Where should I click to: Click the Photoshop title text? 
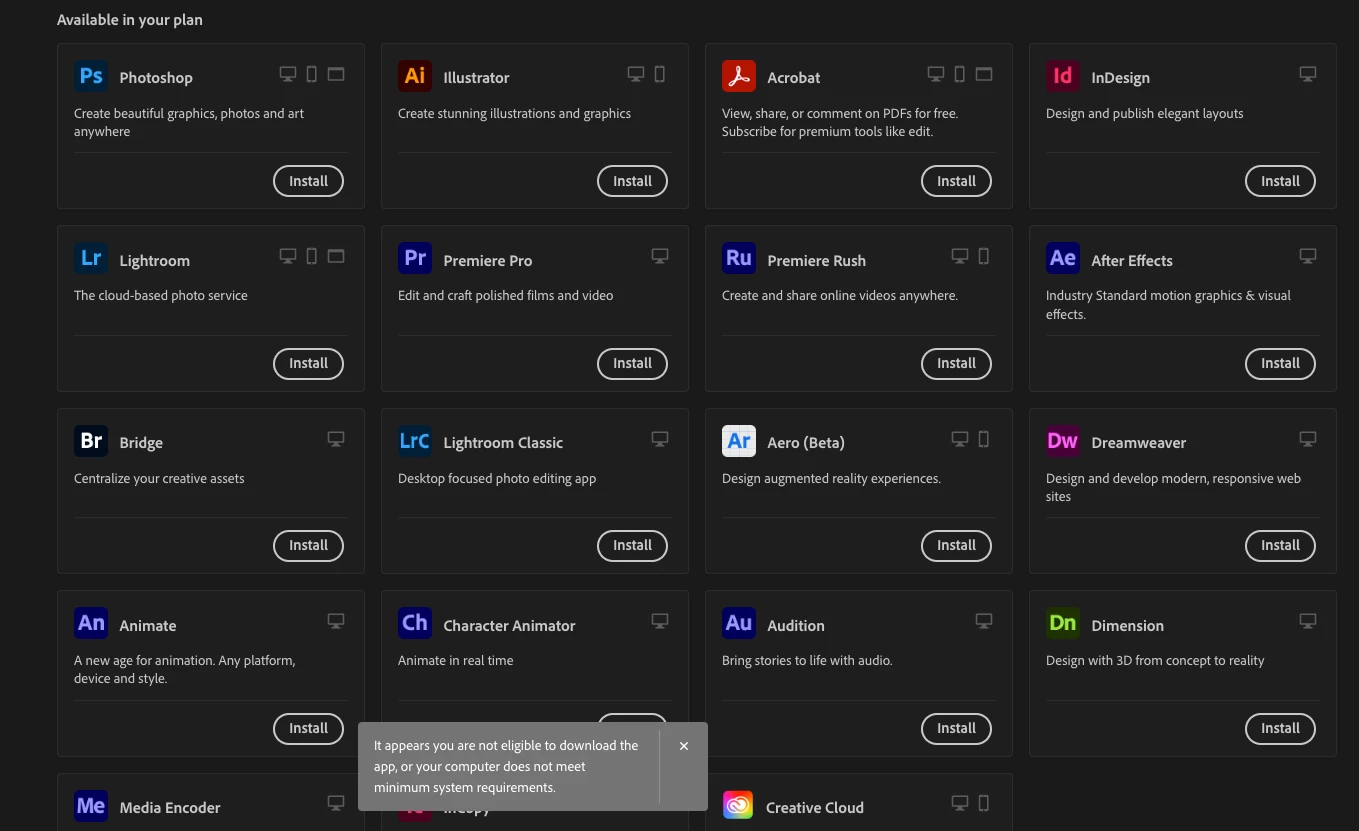click(156, 78)
